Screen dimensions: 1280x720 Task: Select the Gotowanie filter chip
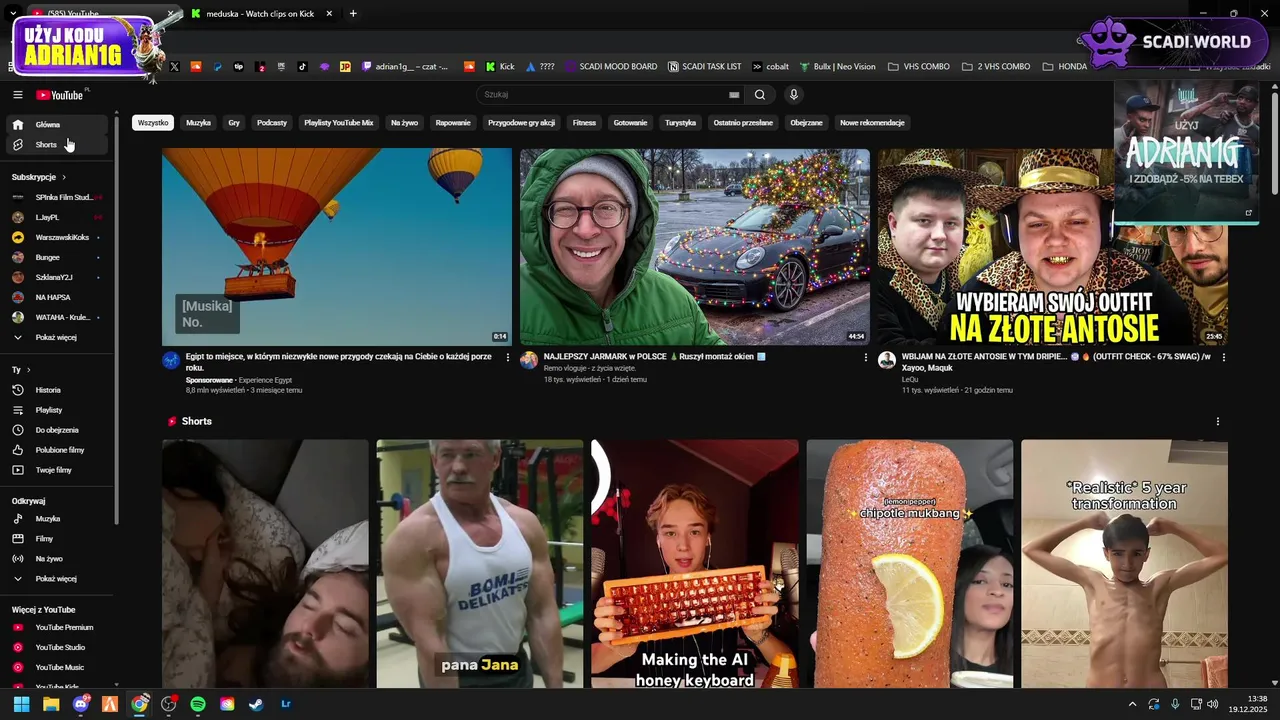(x=631, y=123)
